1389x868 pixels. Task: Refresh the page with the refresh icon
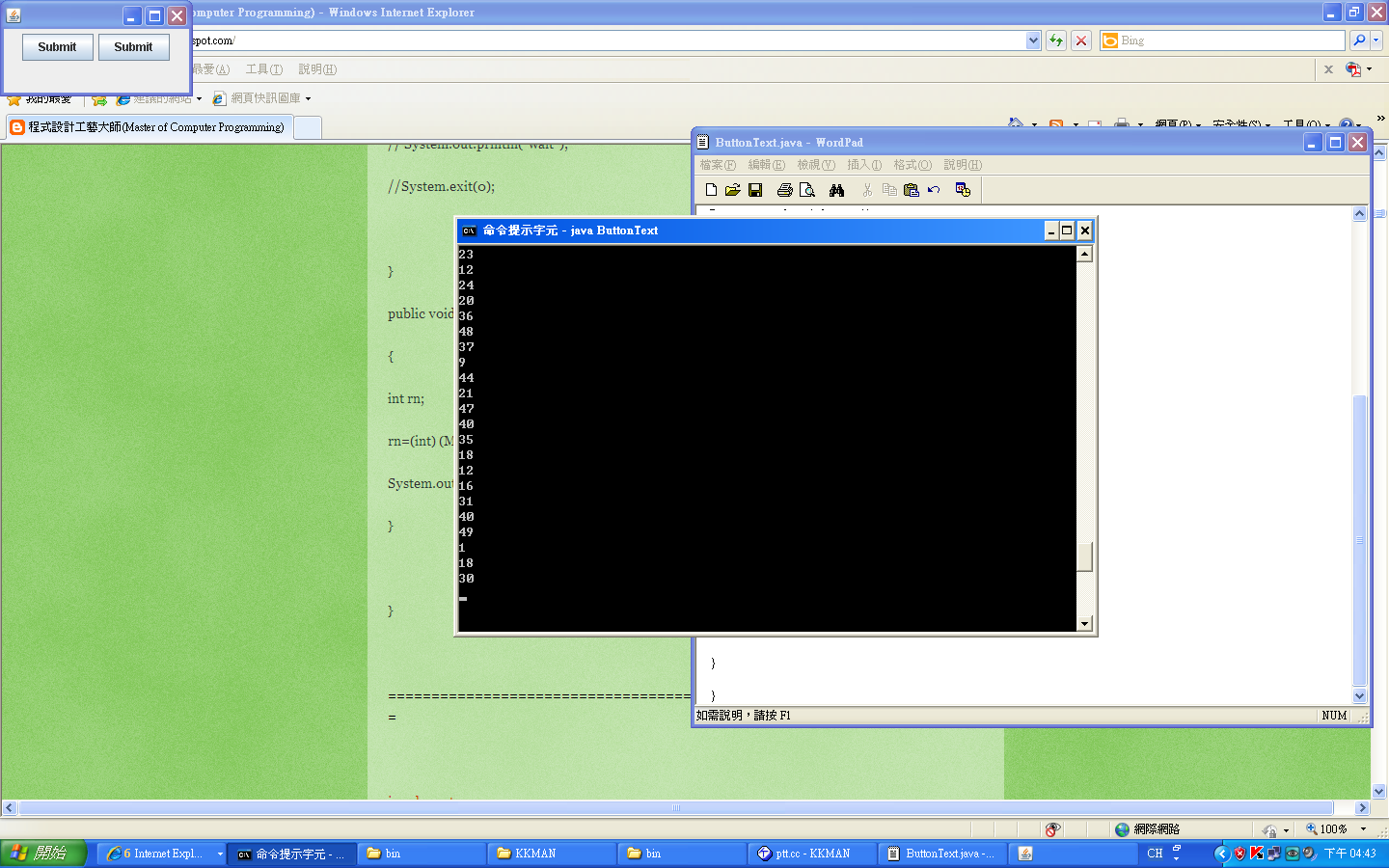click(x=1057, y=41)
